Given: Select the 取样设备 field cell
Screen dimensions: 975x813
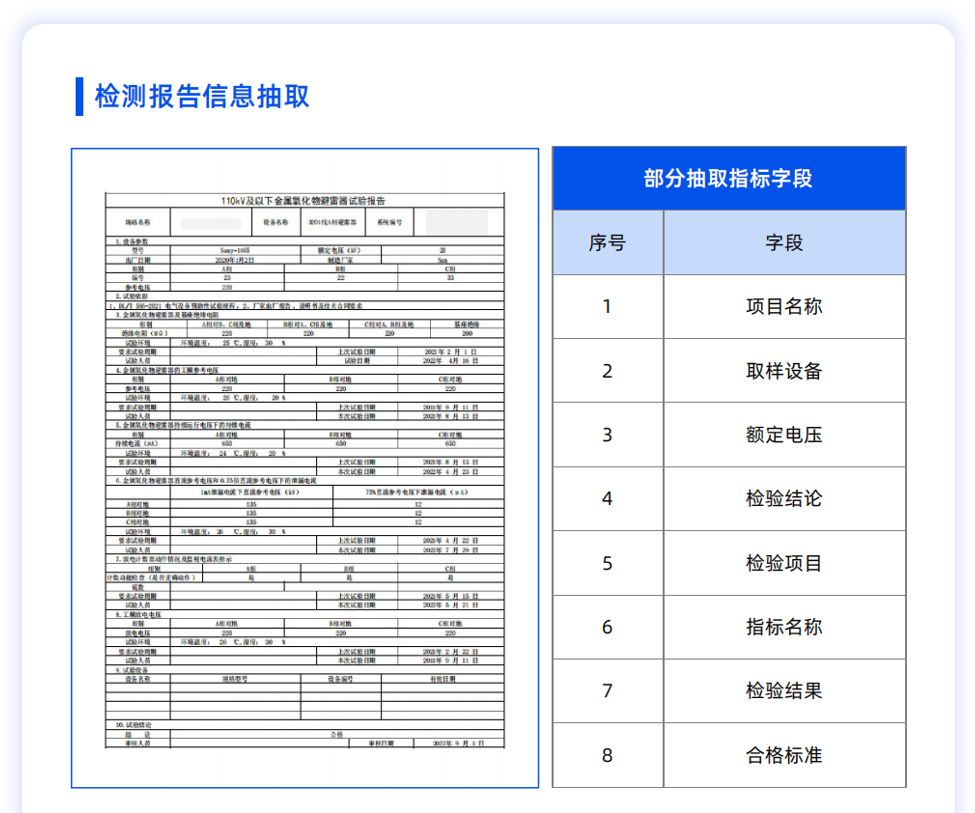Looking at the screenshot, I should point(784,371).
